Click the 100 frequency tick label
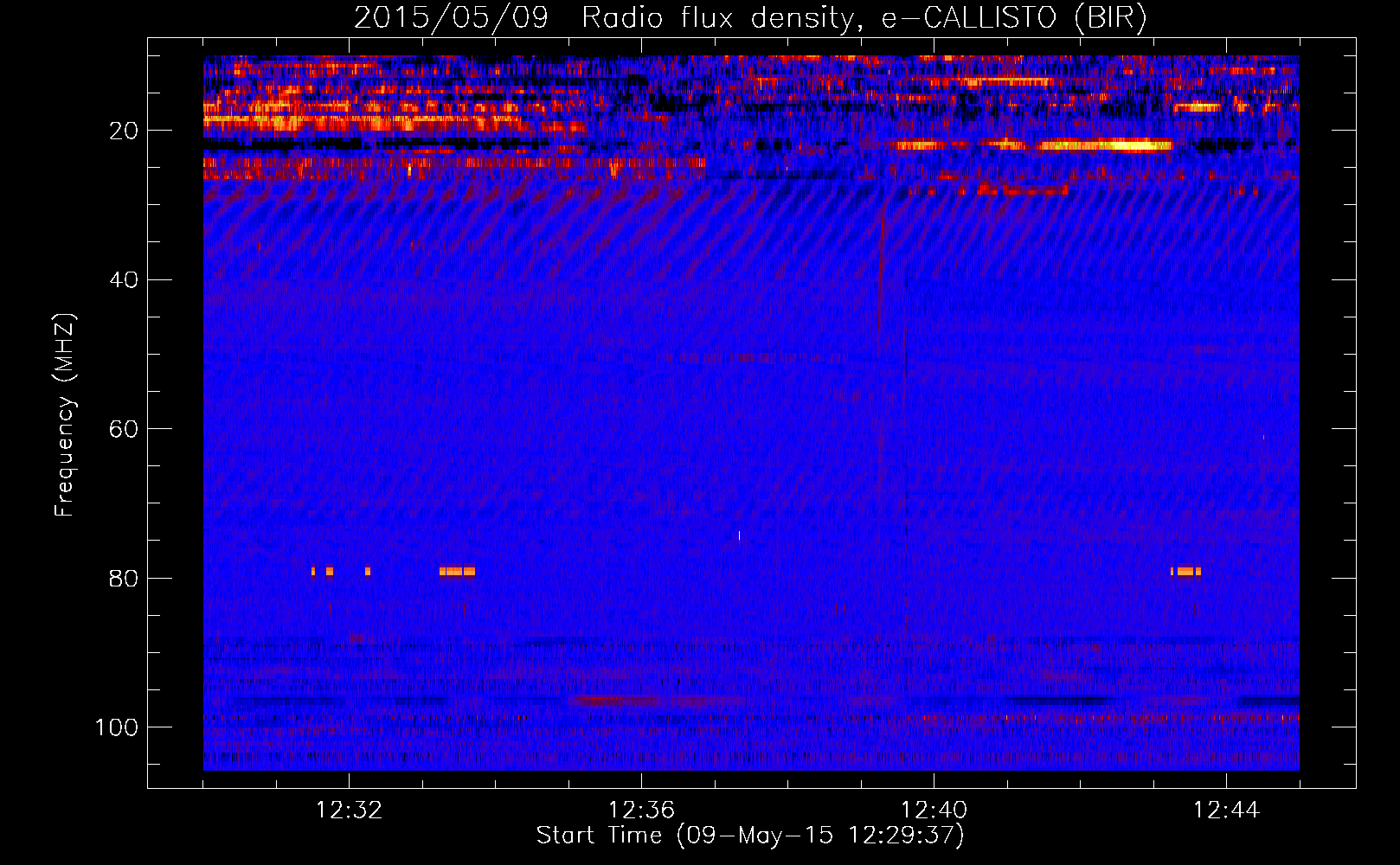 [117, 727]
